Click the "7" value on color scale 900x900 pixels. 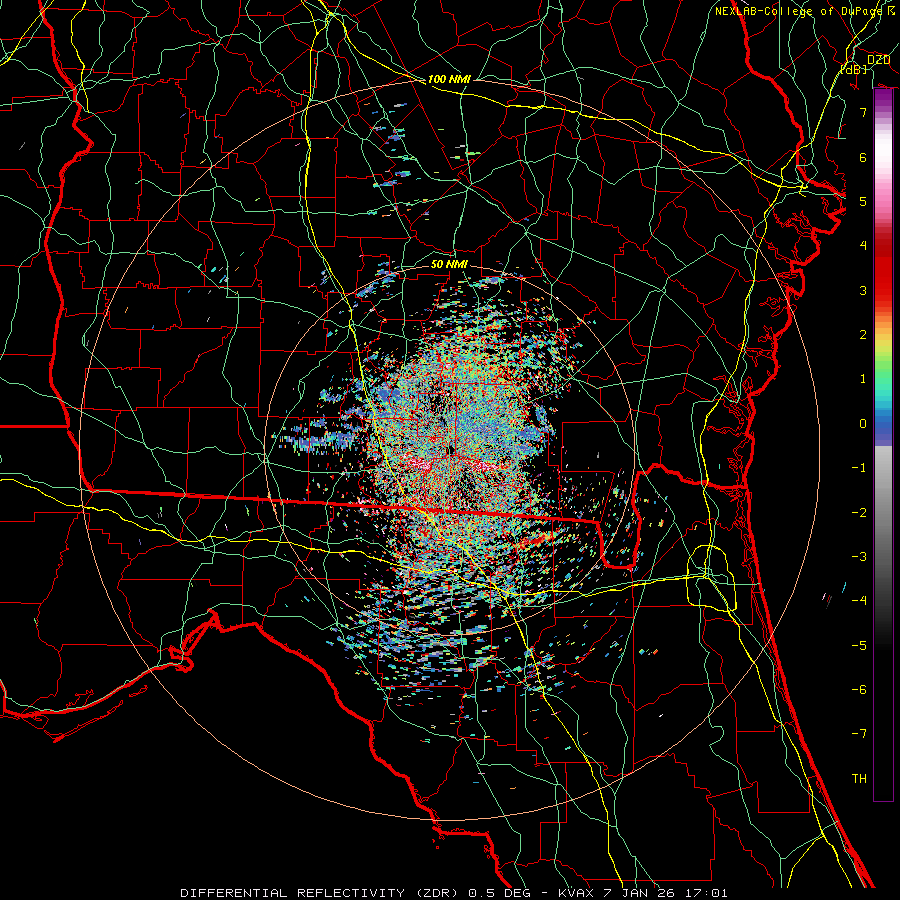coord(863,112)
